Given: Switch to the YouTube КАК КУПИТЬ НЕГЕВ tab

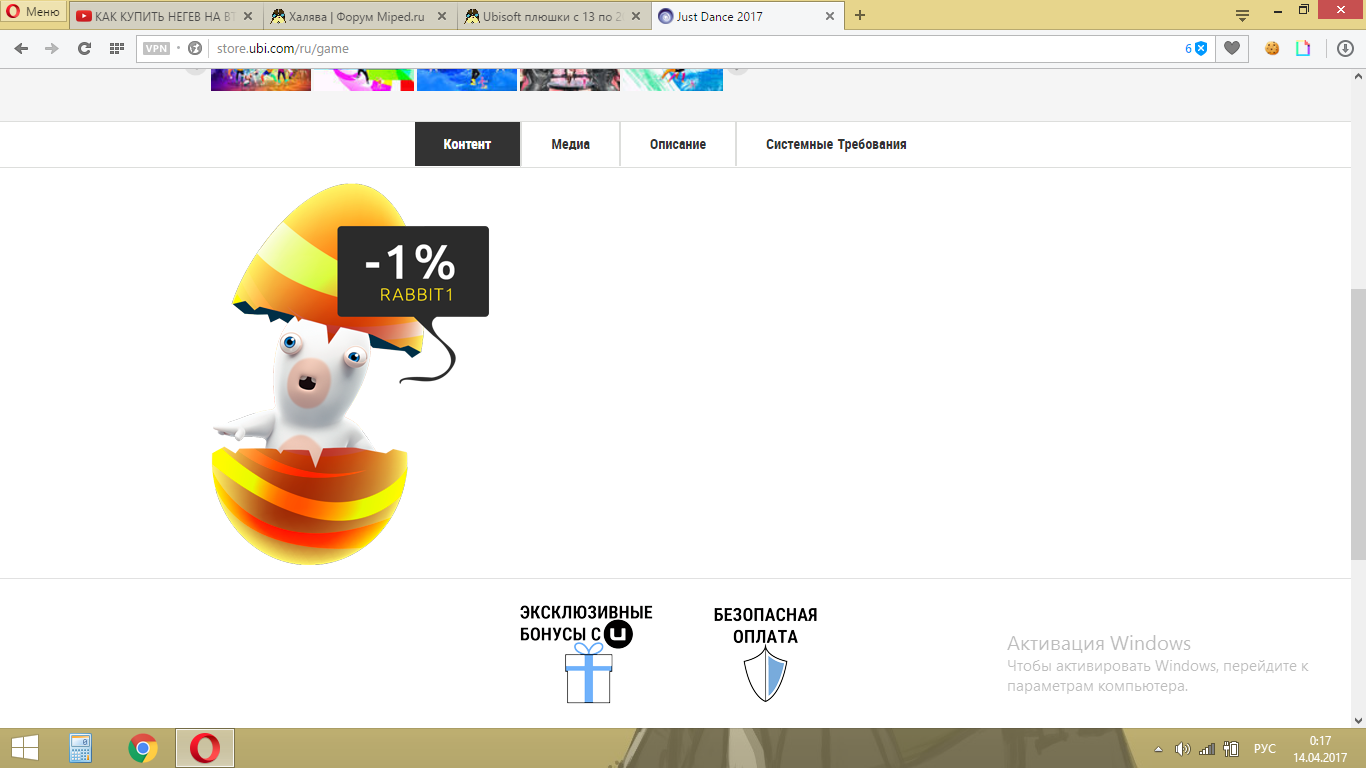Looking at the screenshot, I should 165,16.
